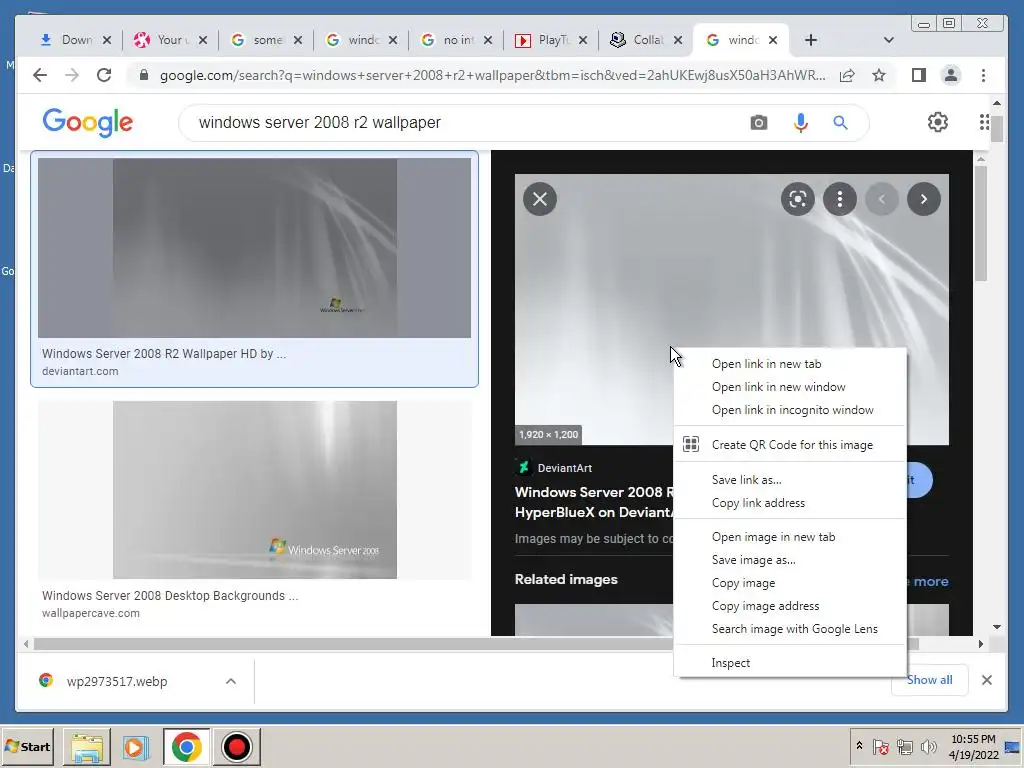Image resolution: width=1024 pixels, height=768 pixels.
Task: Close the PlayTube tab
Action: 583,40
